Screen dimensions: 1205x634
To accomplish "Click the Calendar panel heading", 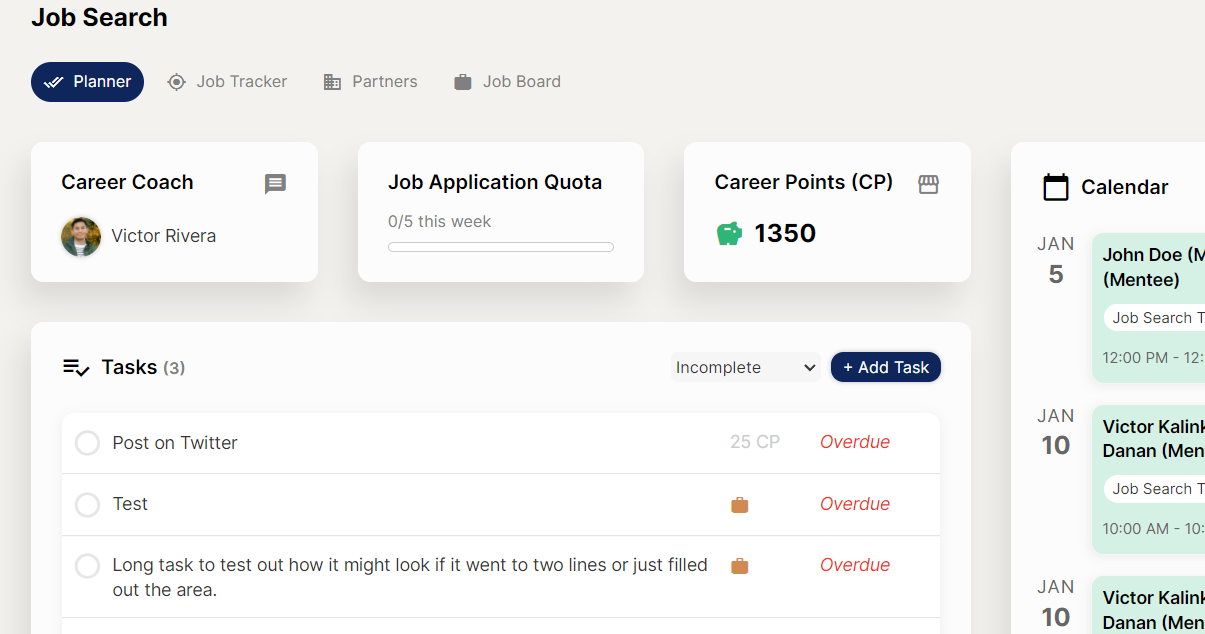I will pyautogui.click(x=1125, y=187).
